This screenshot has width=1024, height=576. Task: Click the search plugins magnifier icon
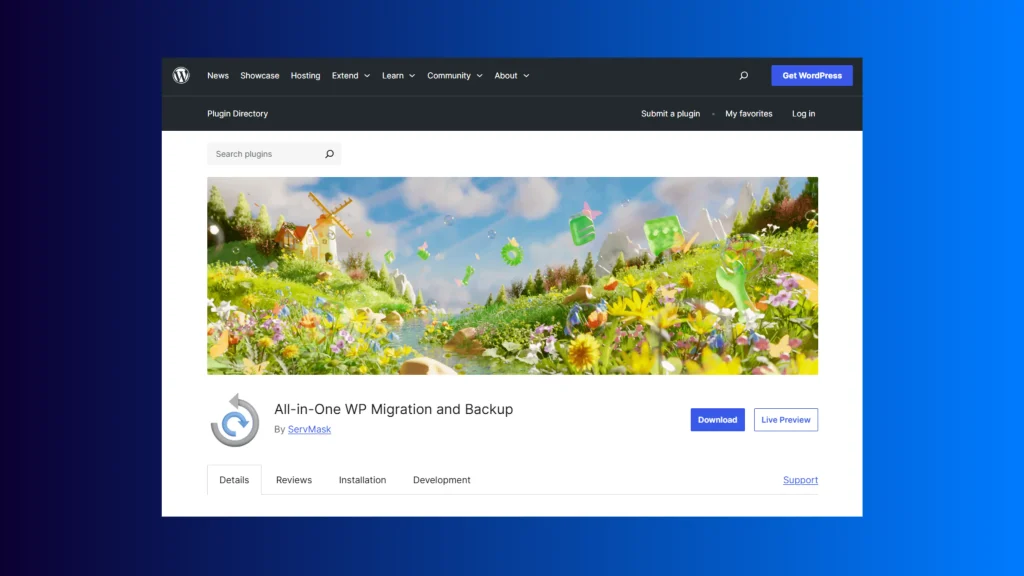pos(329,154)
